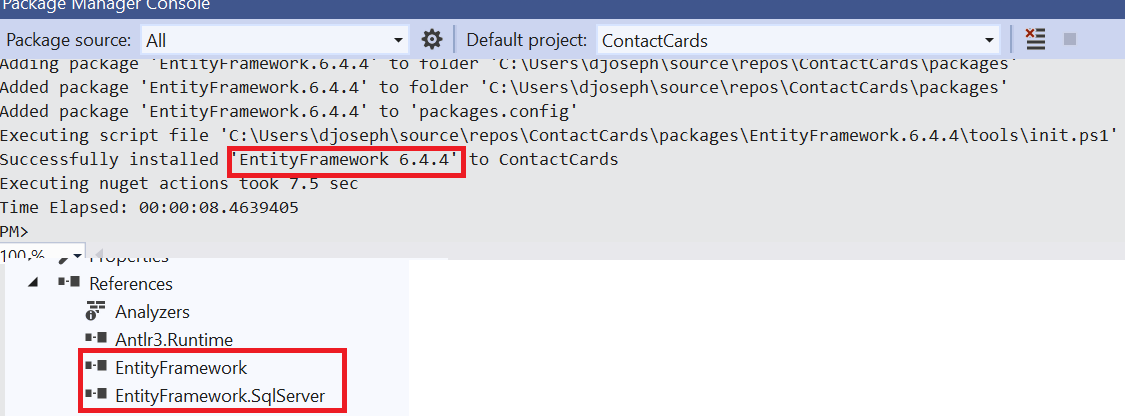
Task: Click the References label in tree
Action: click(x=131, y=283)
